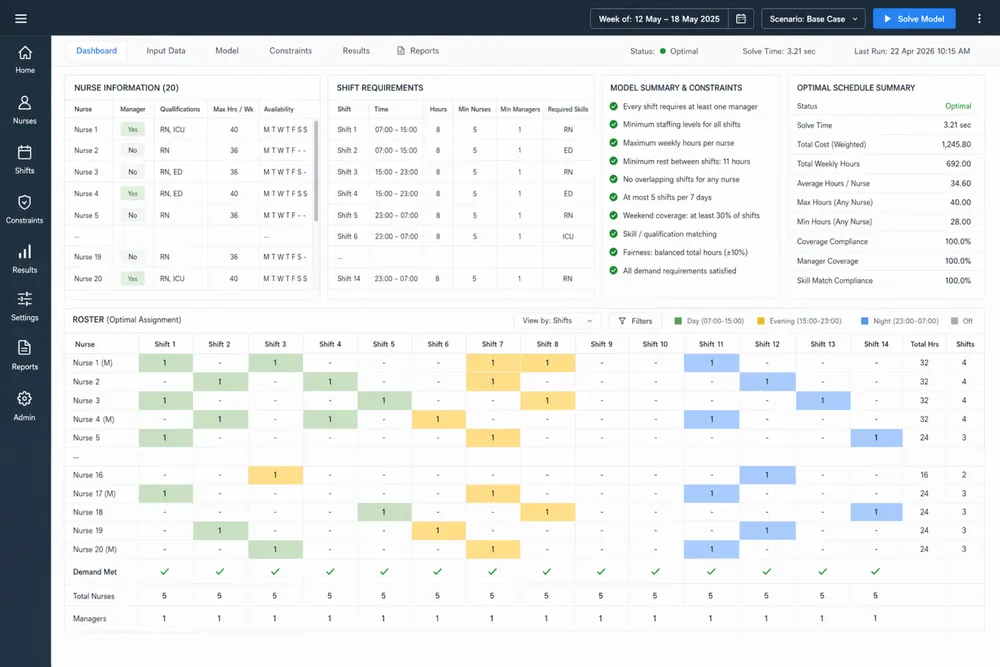Click the Solve Model button
The image size is (1000, 667).
point(914,18)
